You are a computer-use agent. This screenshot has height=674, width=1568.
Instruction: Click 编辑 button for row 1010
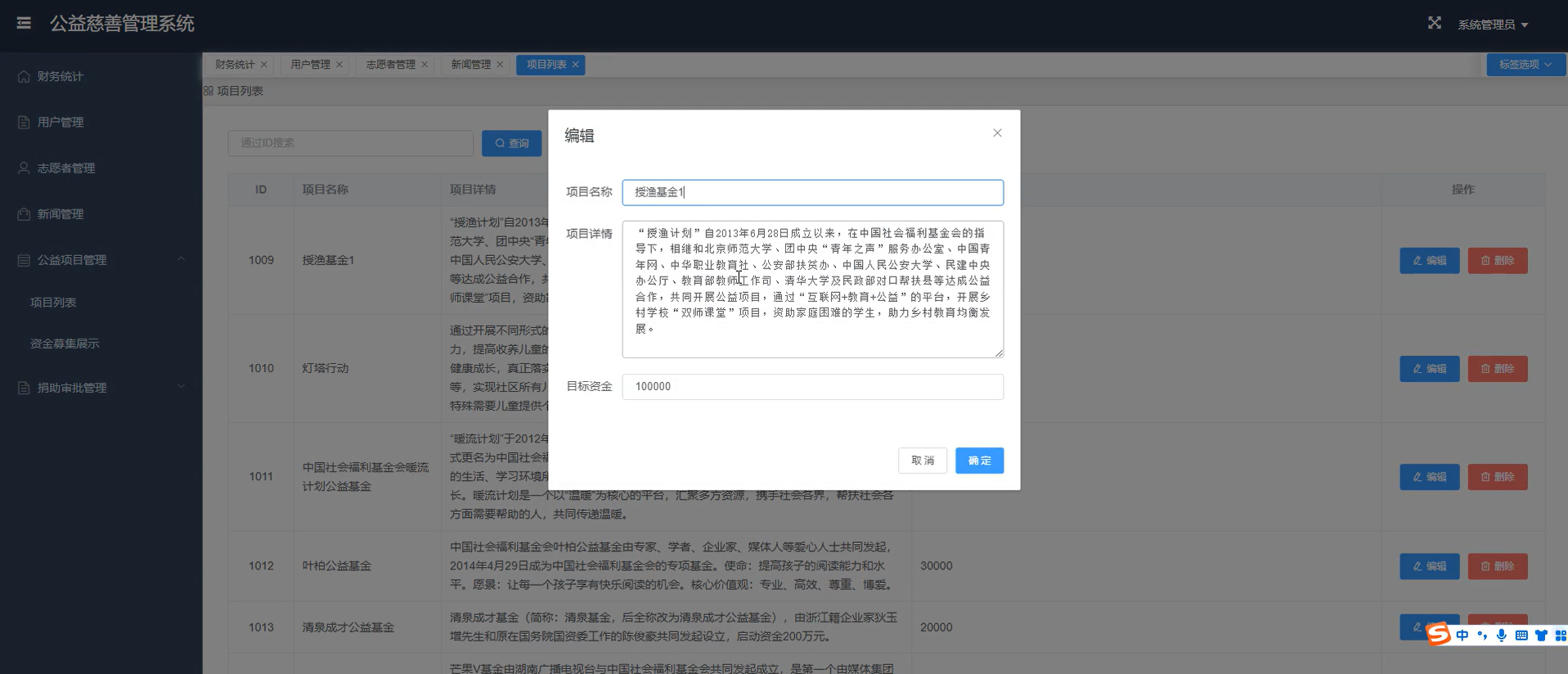pyautogui.click(x=1429, y=369)
